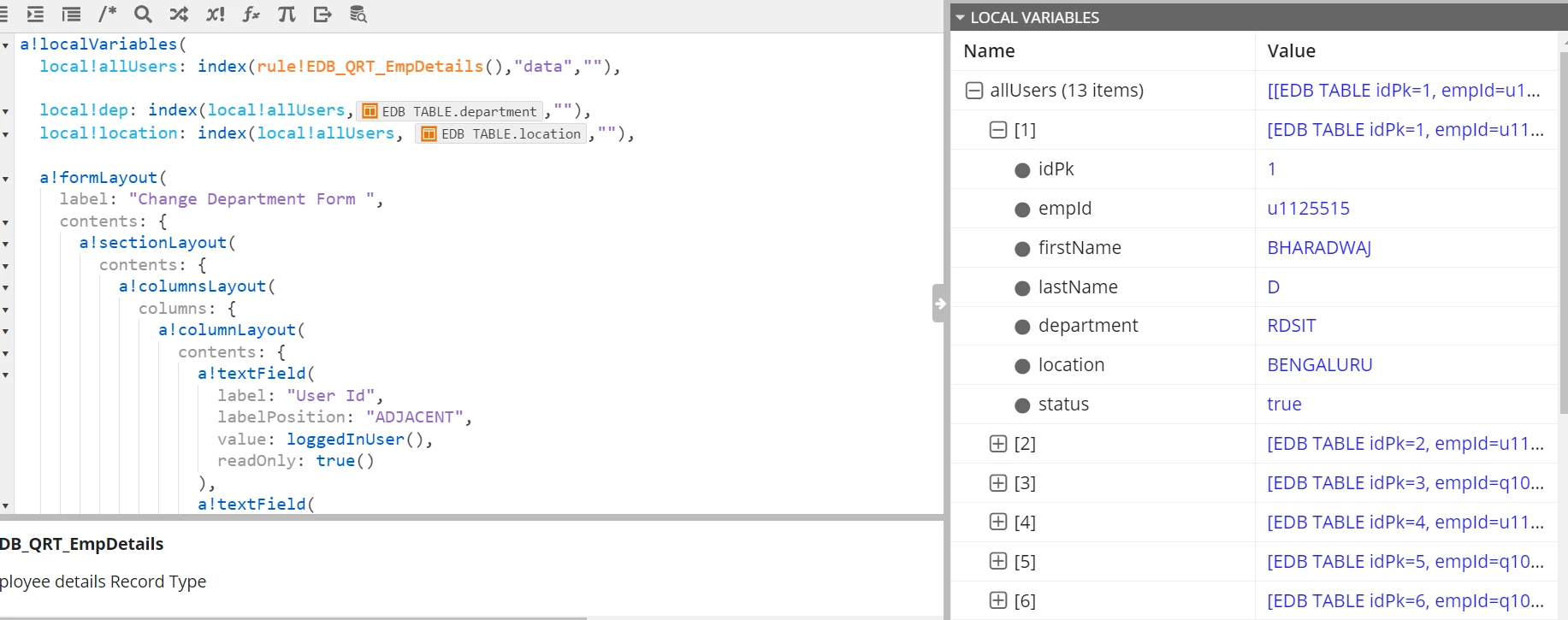The image size is (1568, 620).
Task: Fold the a!sectionLayout( code block
Action: [6, 244]
